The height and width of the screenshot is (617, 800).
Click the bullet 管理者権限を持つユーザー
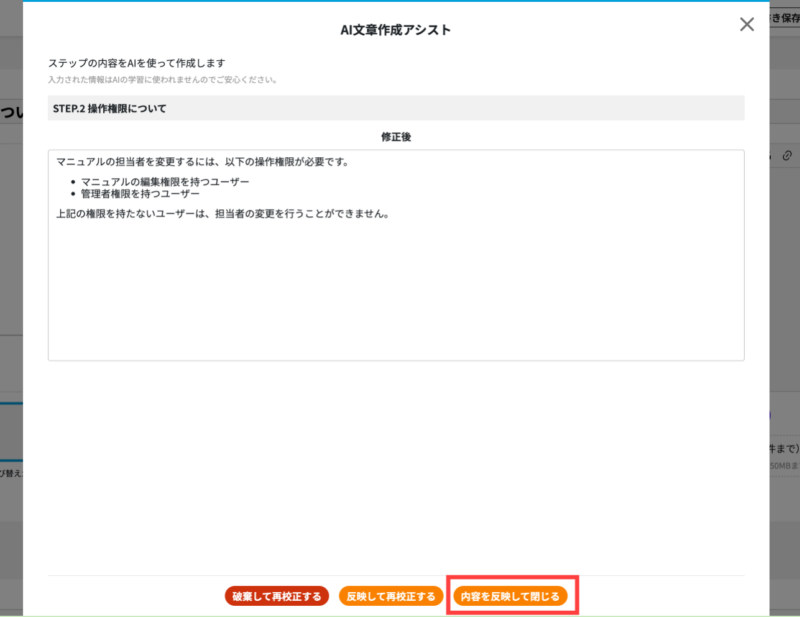pos(140,194)
